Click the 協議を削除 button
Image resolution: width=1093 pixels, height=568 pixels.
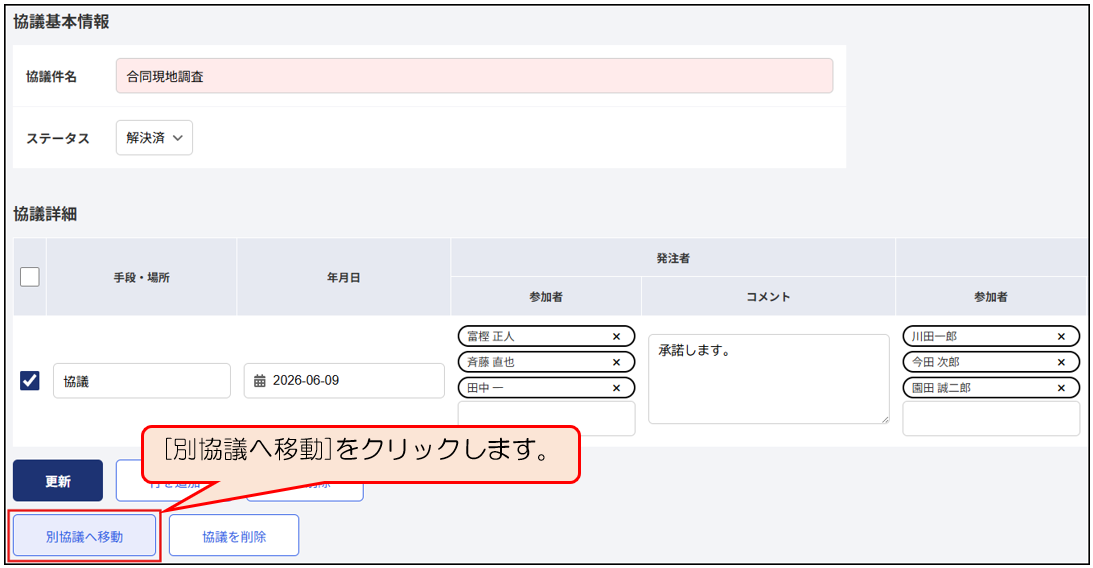click(x=234, y=536)
